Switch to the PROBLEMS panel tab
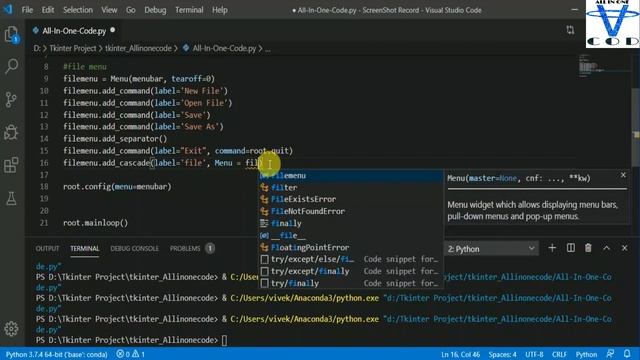The height and width of the screenshot is (360, 640). click(192, 249)
